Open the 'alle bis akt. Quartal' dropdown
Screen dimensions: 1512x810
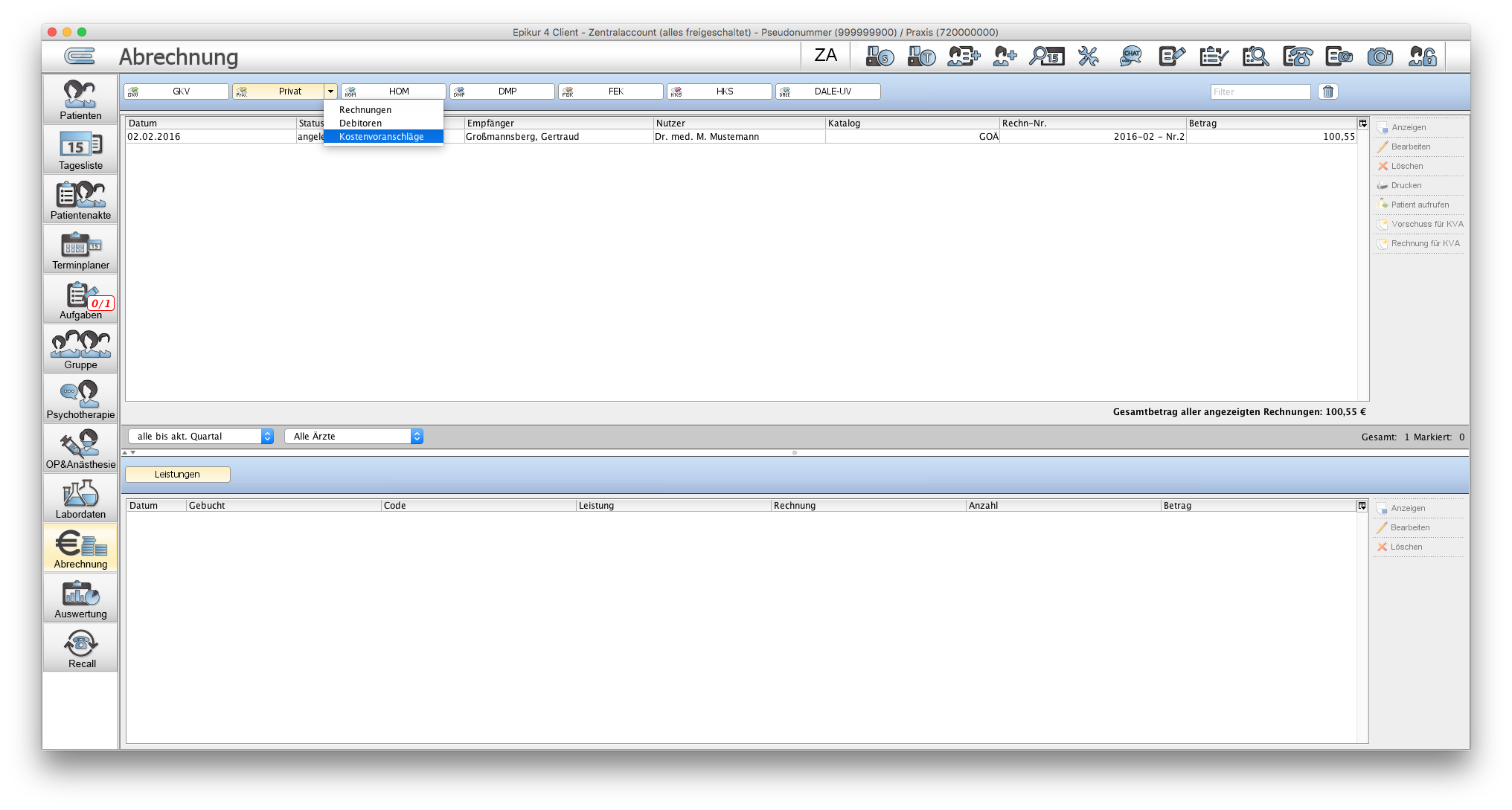pyautogui.click(x=201, y=437)
